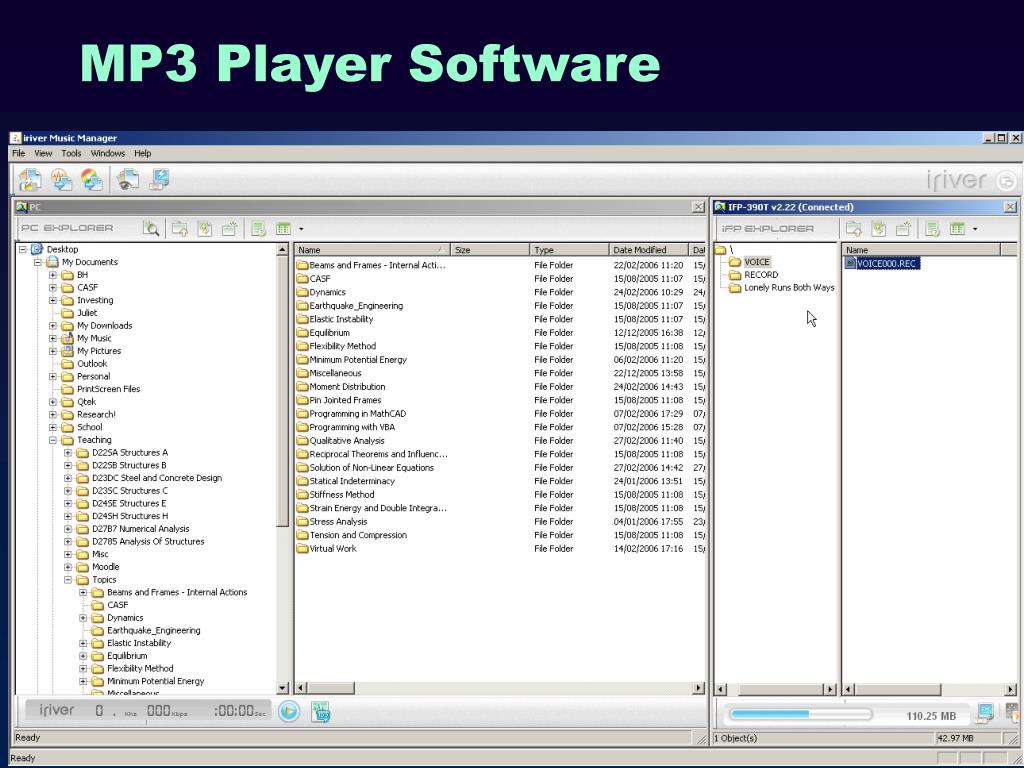
Task: Click the computer icon beside 110.25 MB
Action: click(x=984, y=715)
